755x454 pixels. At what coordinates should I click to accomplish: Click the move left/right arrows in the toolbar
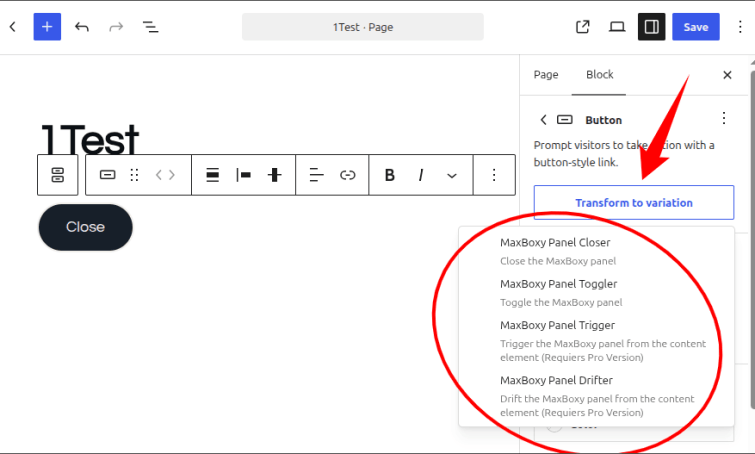coord(165,175)
